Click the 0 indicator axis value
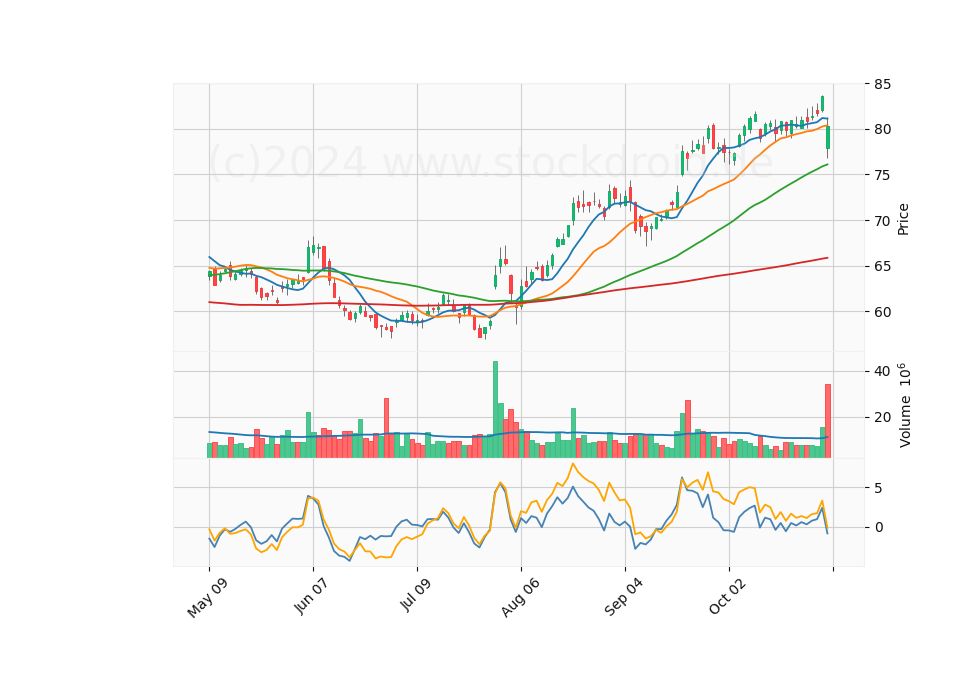The image size is (960, 690). click(879, 527)
